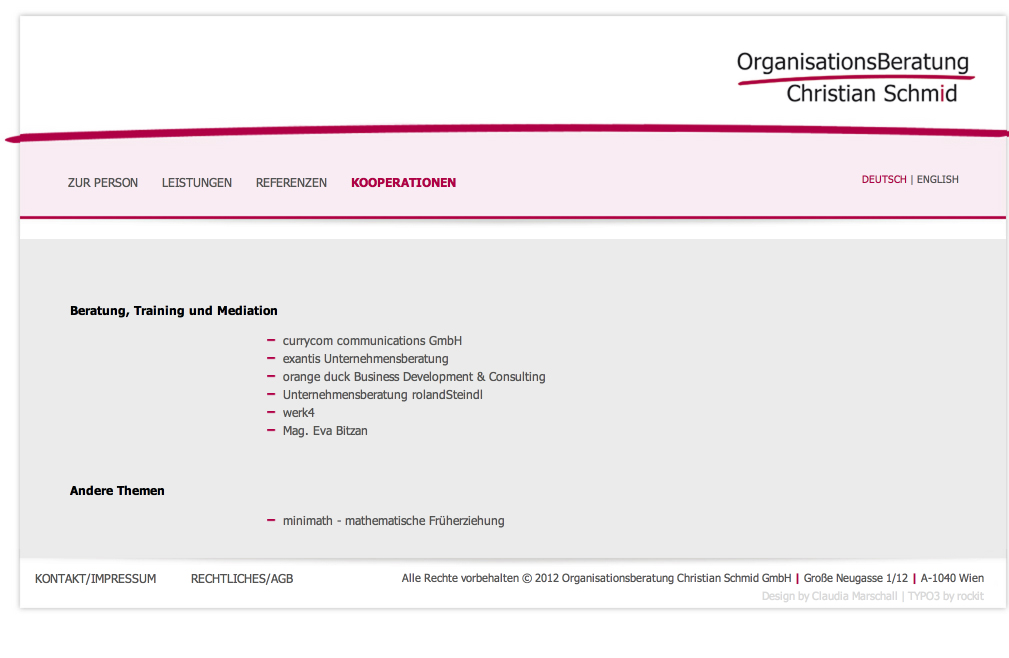Screen dimensions: 1009x658
Task: Click the Andere Themen section heading
Action: (x=117, y=491)
